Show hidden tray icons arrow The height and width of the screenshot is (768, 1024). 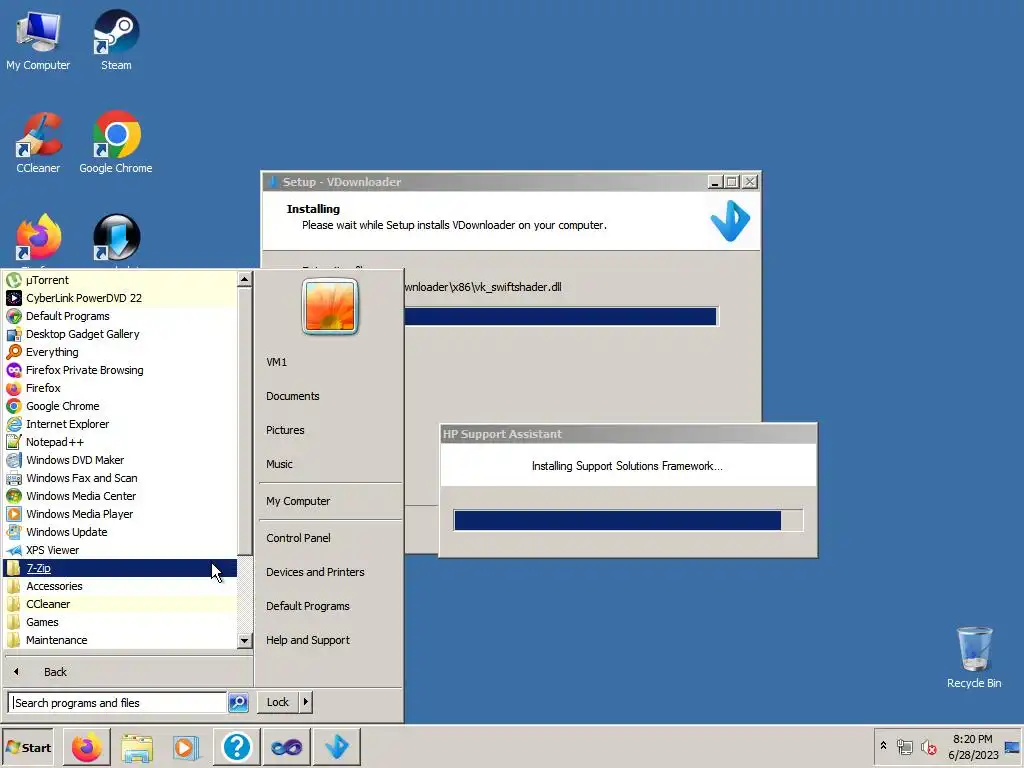pyautogui.click(x=883, y=745)
